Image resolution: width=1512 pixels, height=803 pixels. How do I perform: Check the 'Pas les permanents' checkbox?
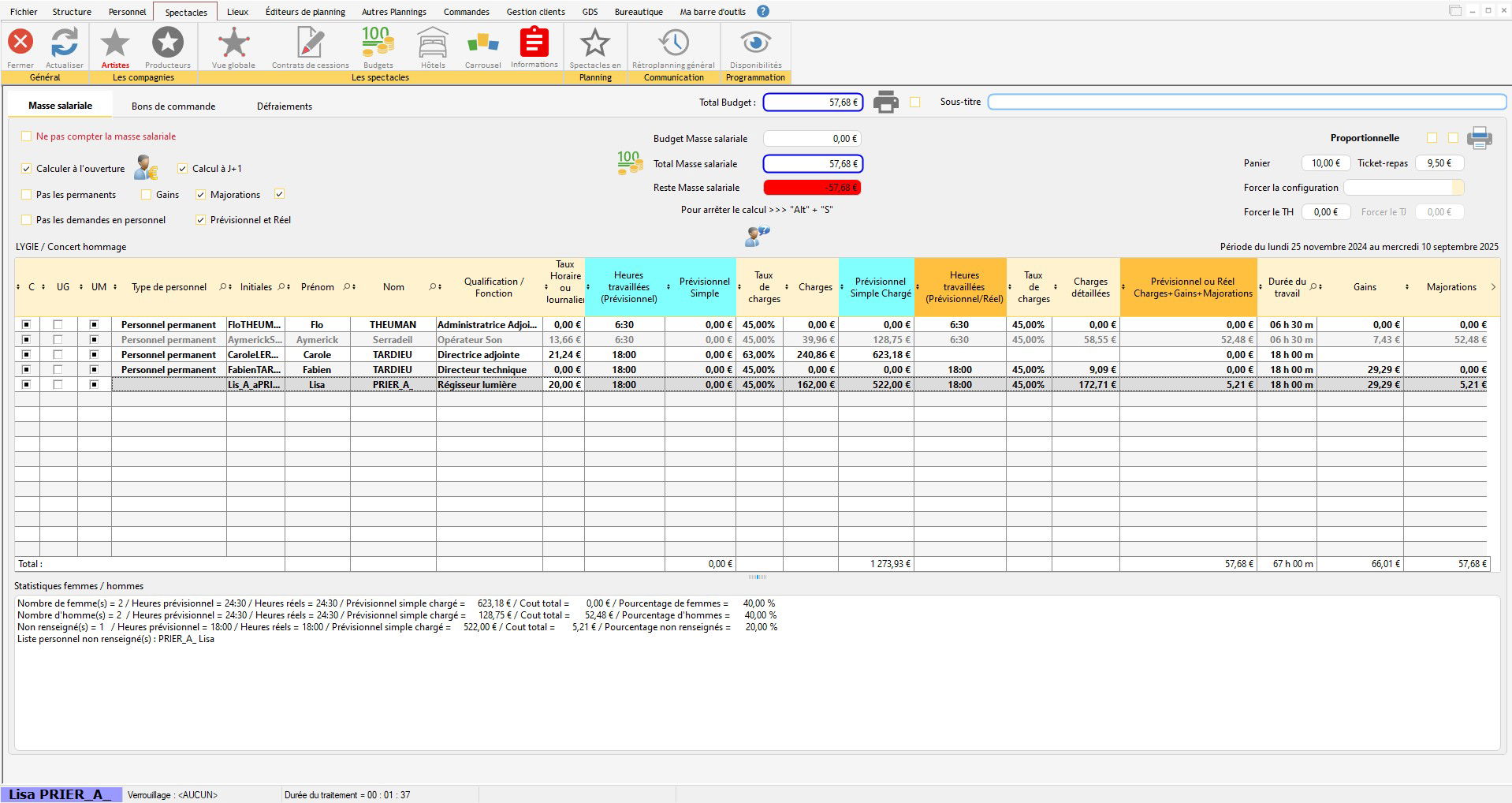pyautogui.click(x=27, y=195)
